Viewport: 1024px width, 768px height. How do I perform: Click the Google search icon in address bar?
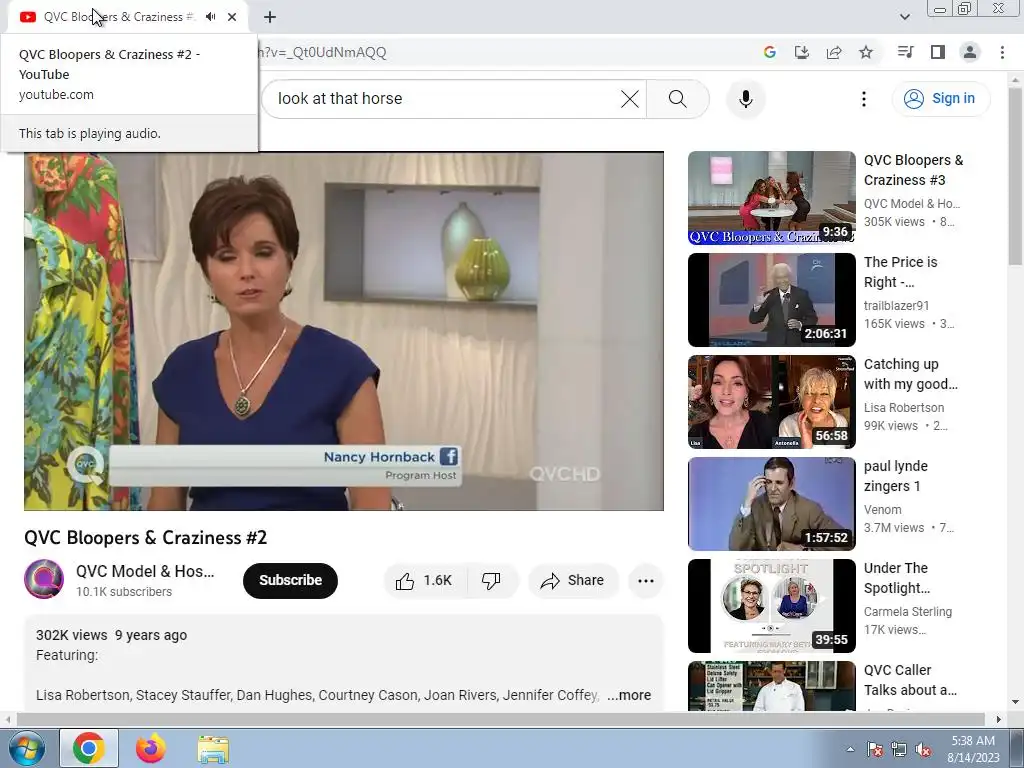770,52
